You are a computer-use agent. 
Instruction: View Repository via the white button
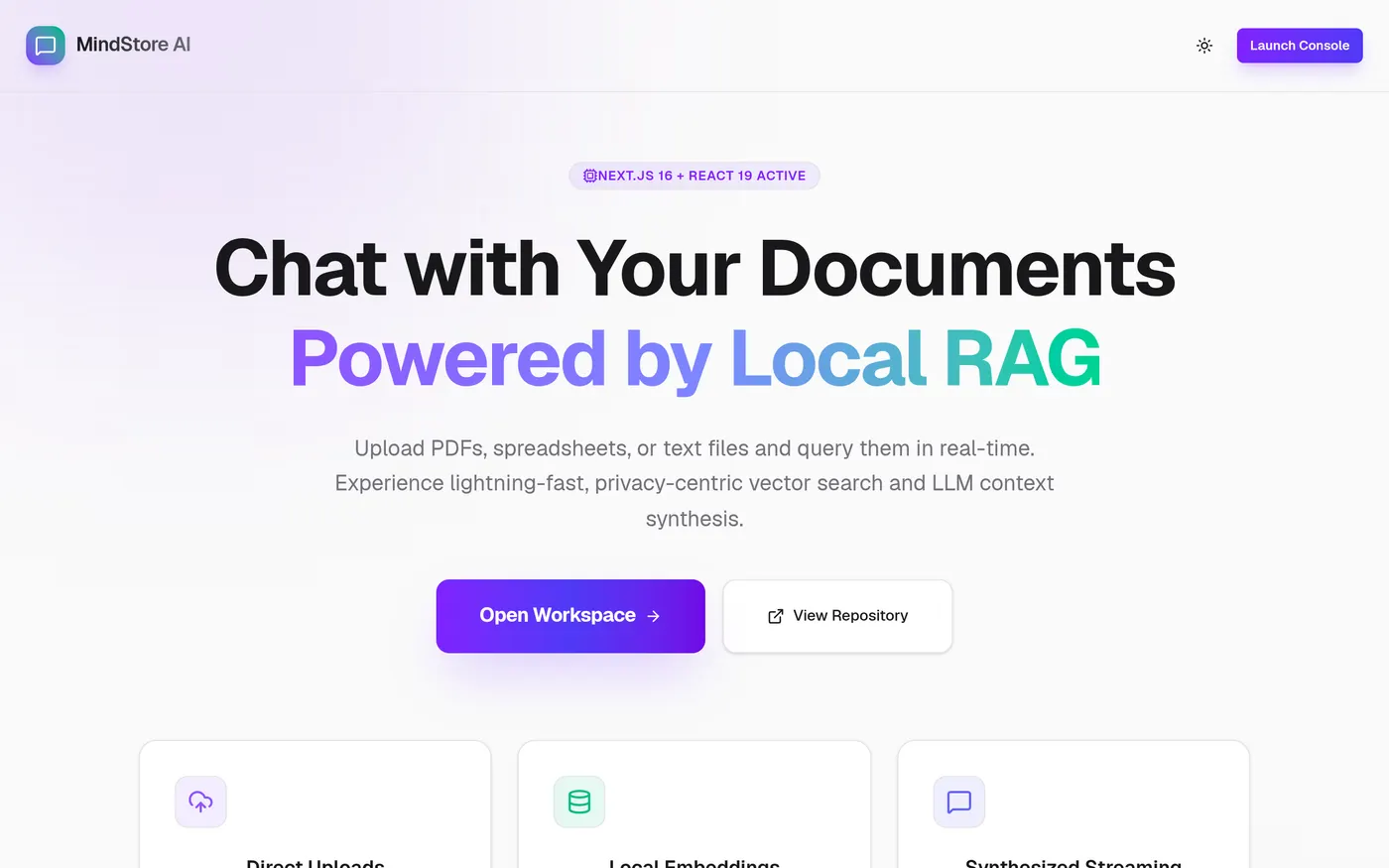[837, 616]
